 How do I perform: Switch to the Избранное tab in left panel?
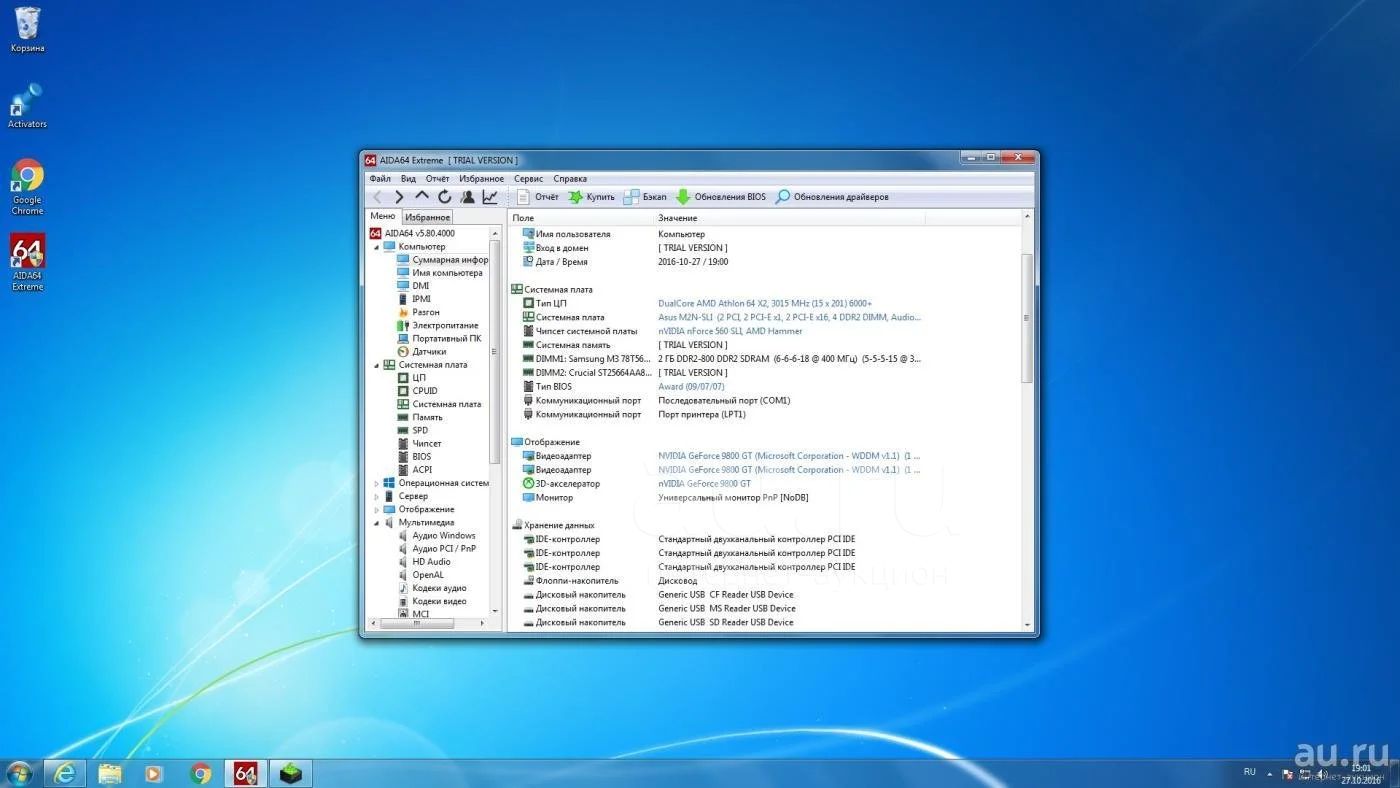[427, 217]
